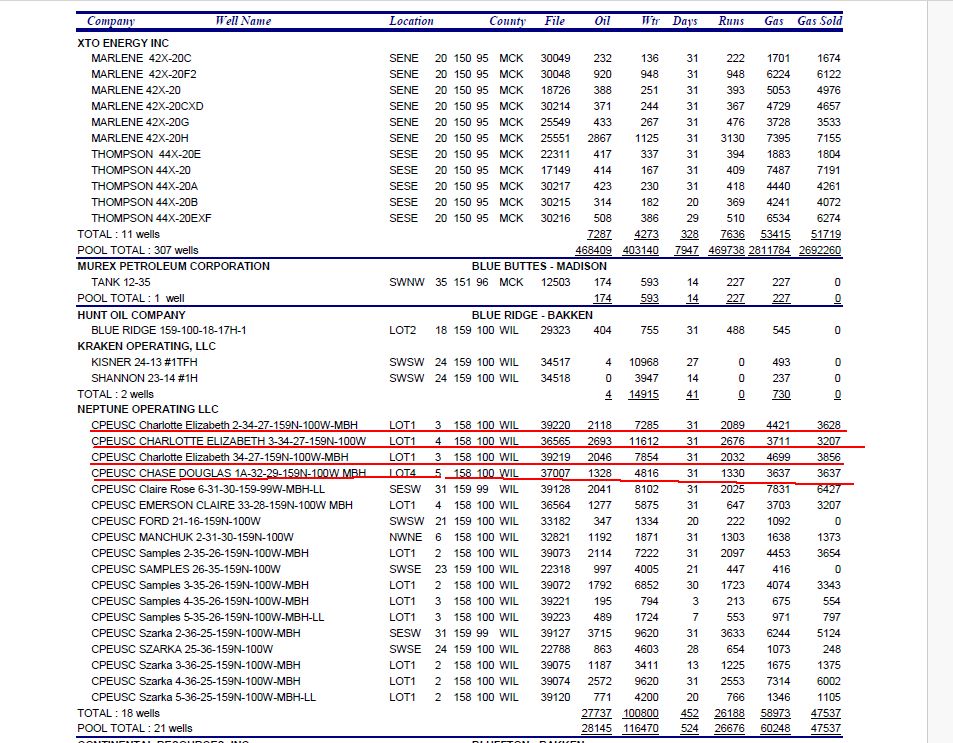Click the CPEUSC FORD 21-16-159N-100W well
Image resolution: width=953 pixels, height=743 pixels.
pos(174,521)
